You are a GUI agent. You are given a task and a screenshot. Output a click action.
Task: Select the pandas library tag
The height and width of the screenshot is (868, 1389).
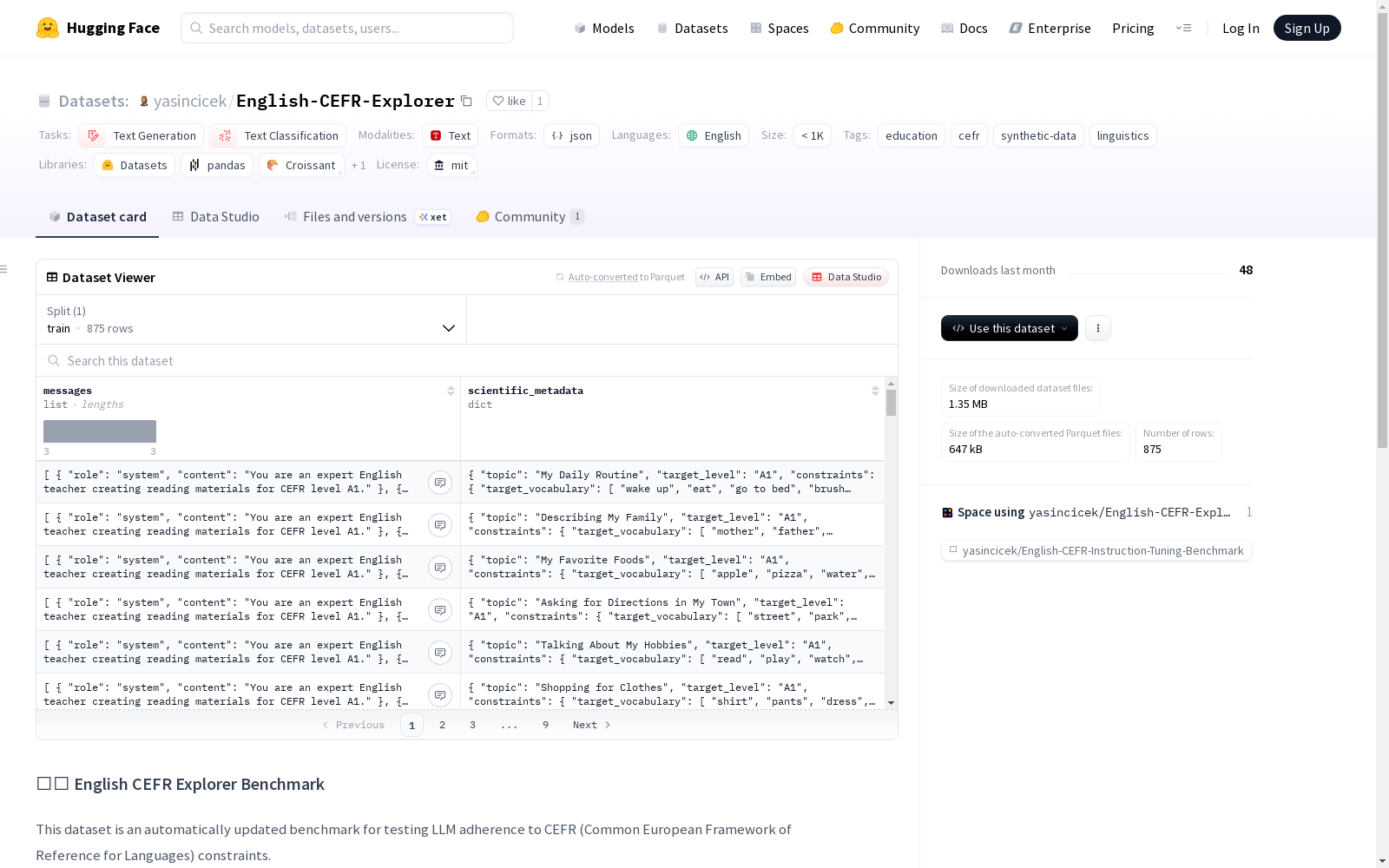217,165
